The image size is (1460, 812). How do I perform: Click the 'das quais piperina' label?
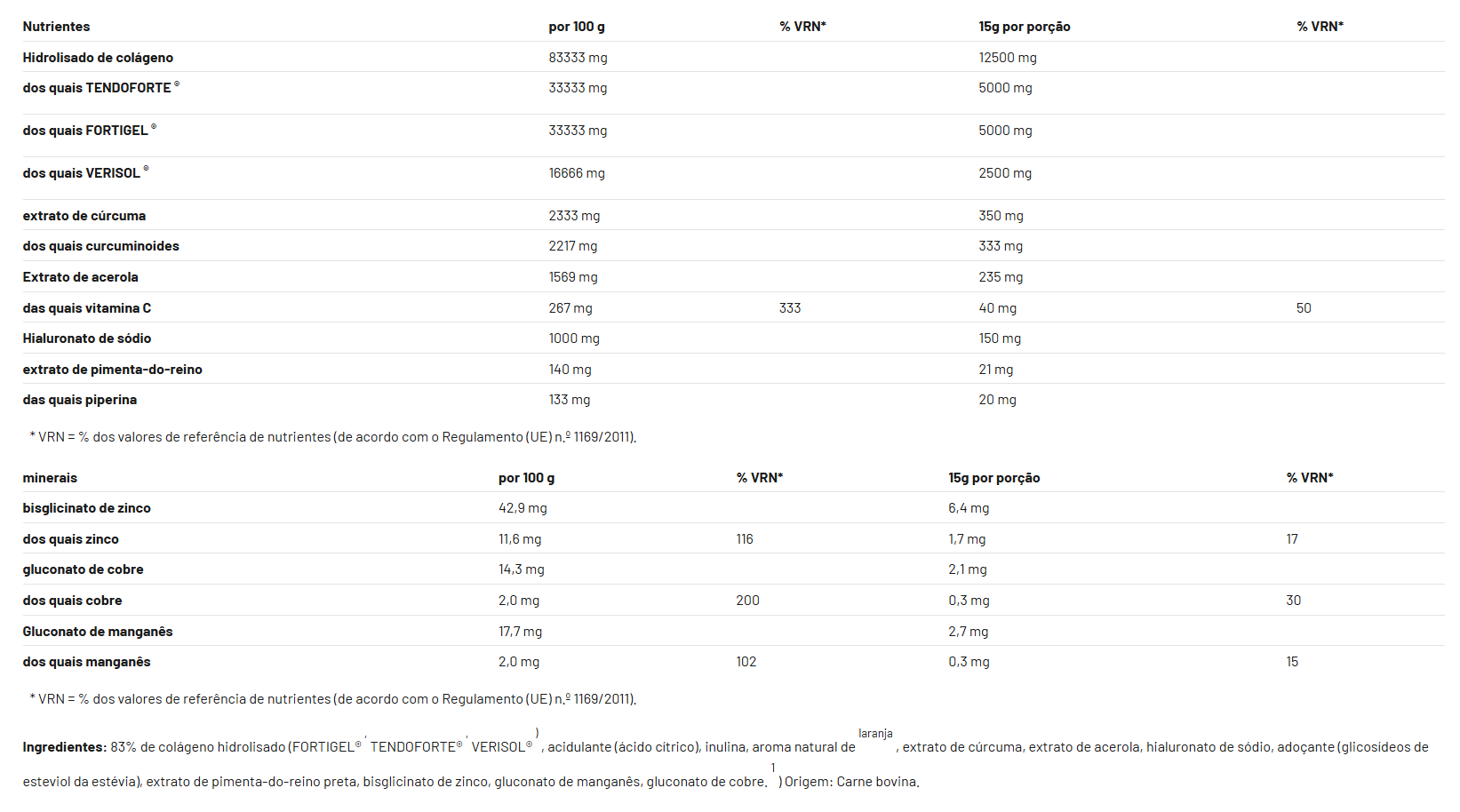(x=80, y=400)
